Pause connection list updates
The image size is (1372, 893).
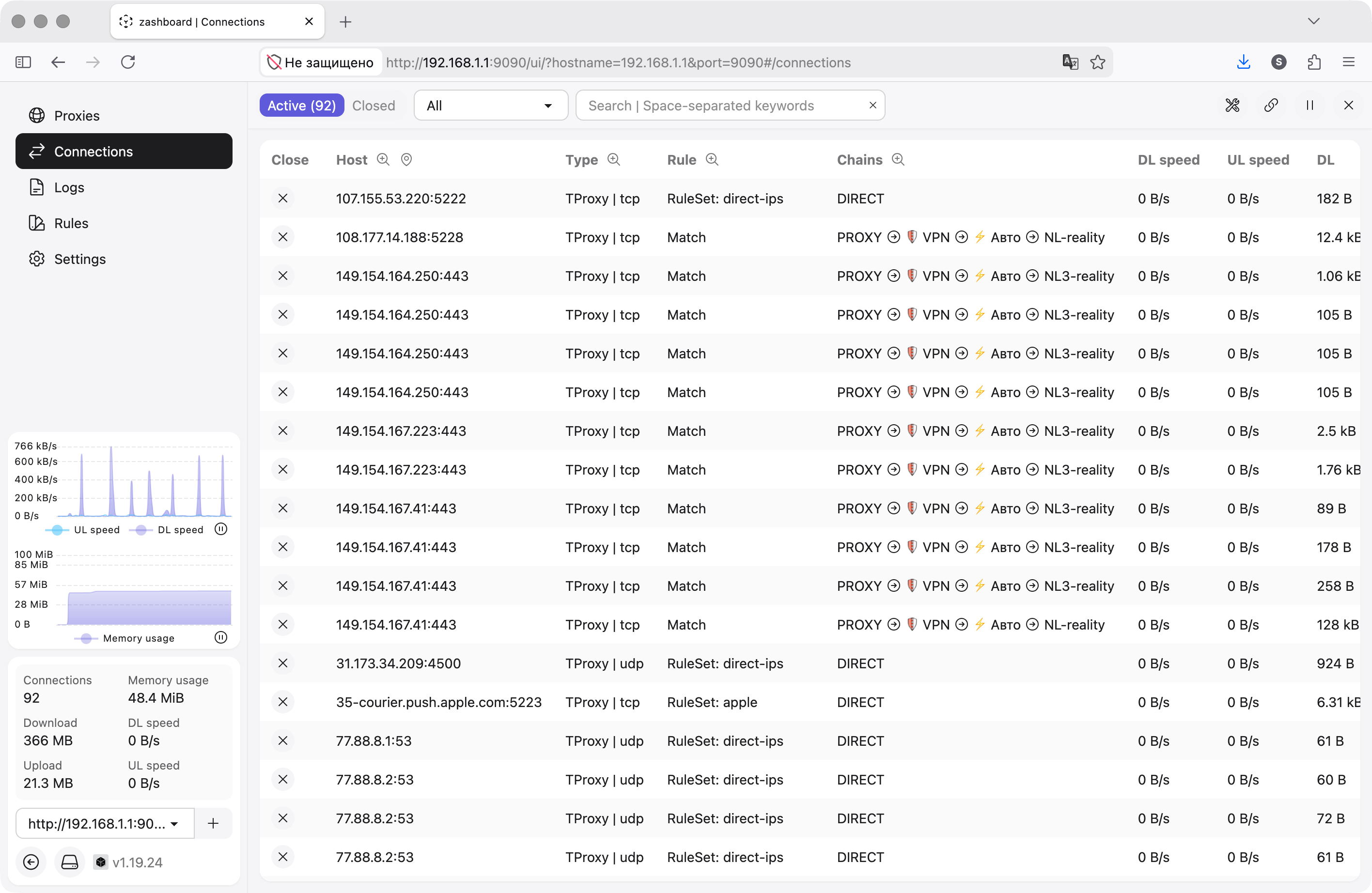[x=1310, y=106]
